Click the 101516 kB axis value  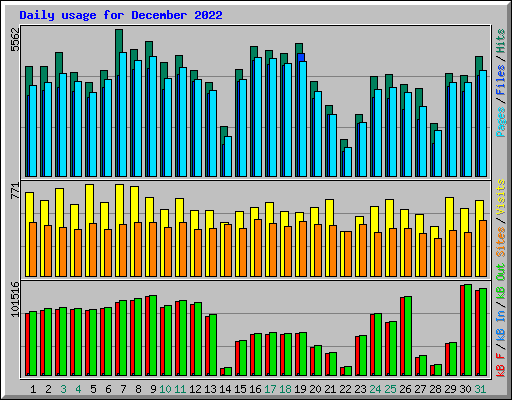(15, 299)
